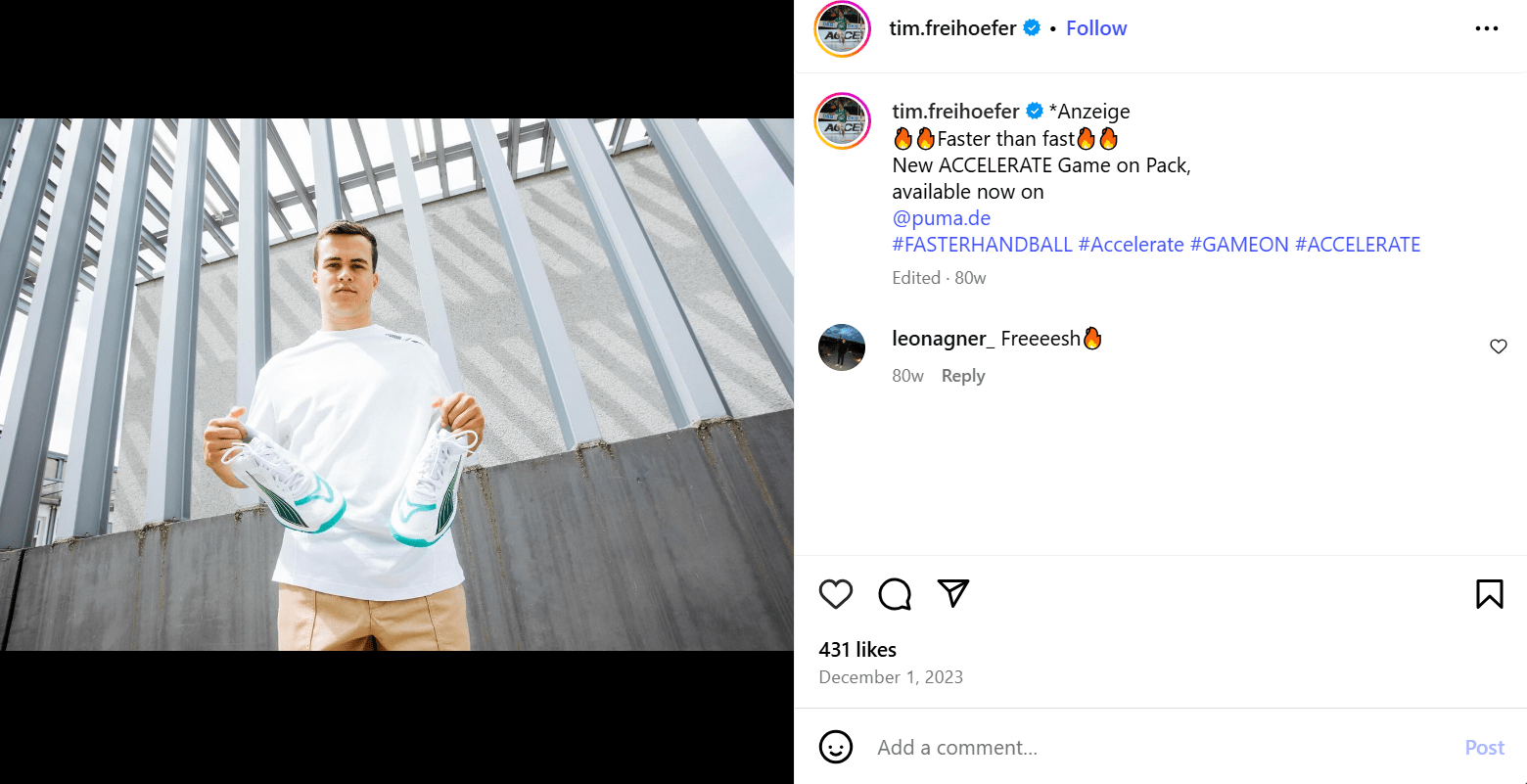Save the post with the bookmark icon
The image size is (1527, 784).
[1489, 594]
